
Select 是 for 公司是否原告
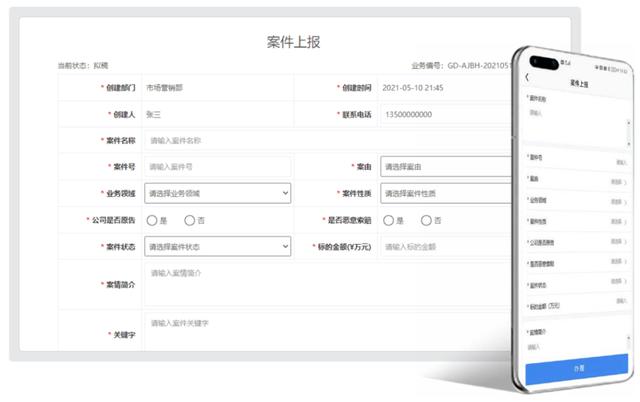(153, 220)
